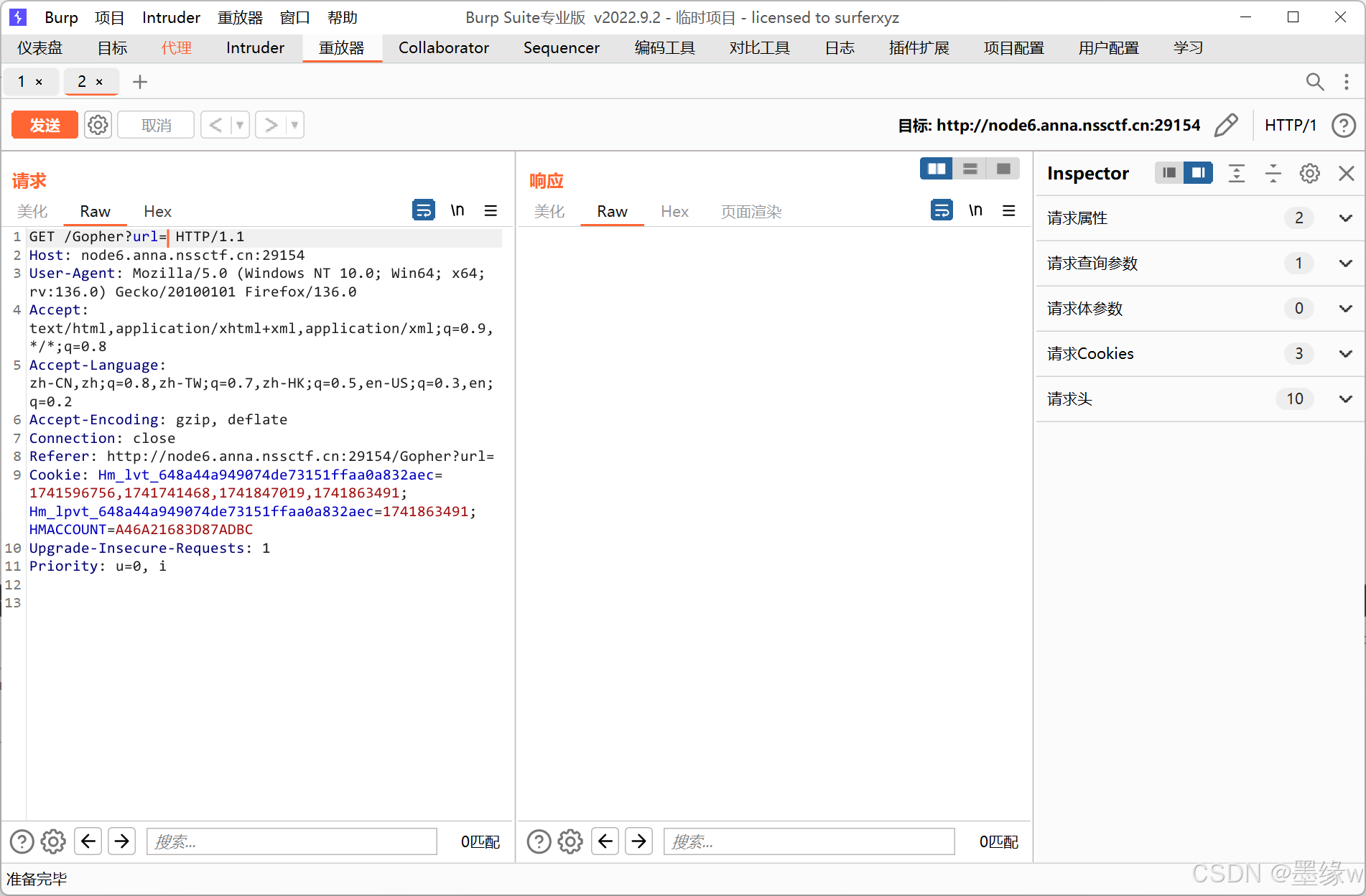Toggle response non-printable characters \n

click(975, 210)
